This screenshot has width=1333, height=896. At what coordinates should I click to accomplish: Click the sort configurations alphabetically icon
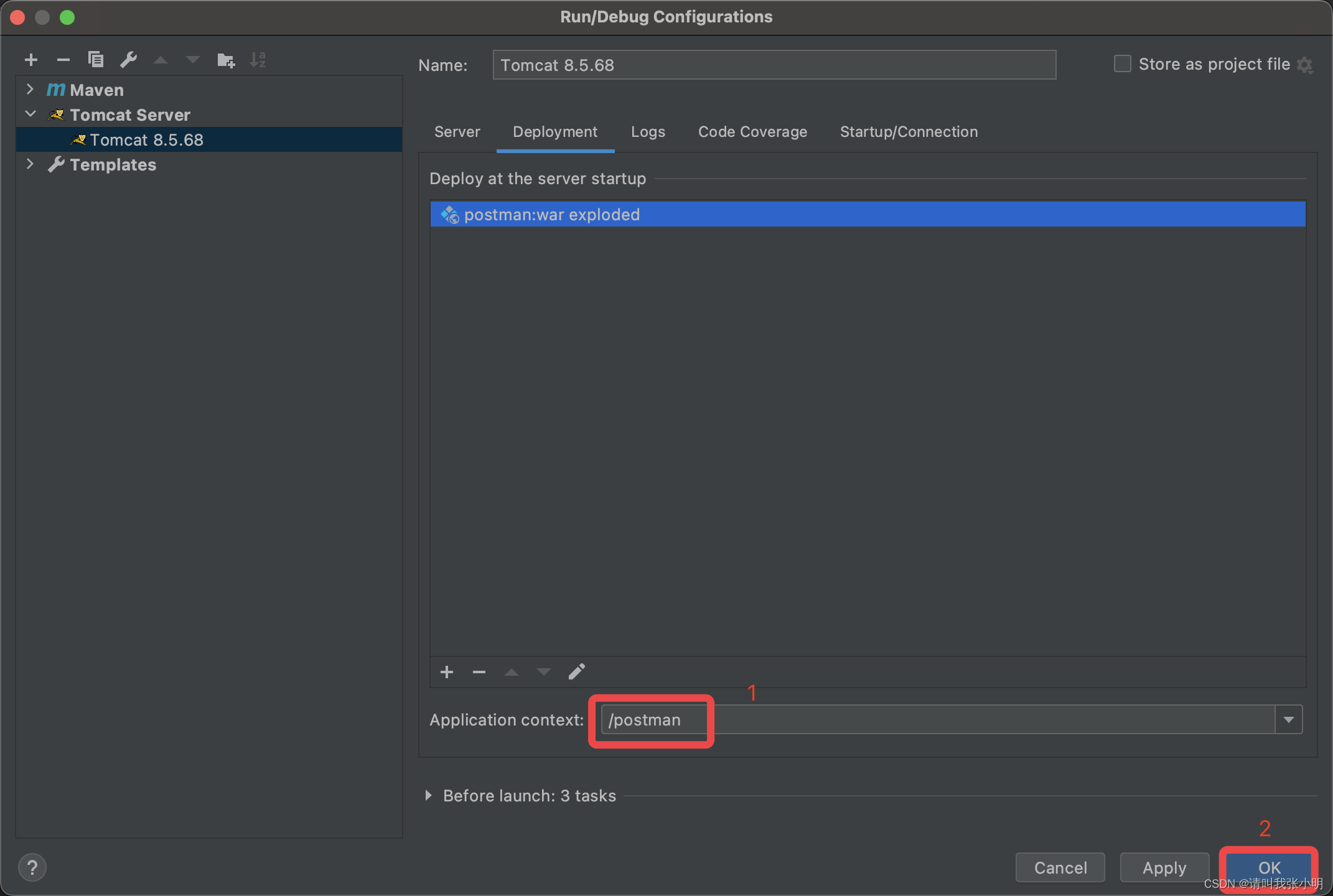(x=258, y=60)
